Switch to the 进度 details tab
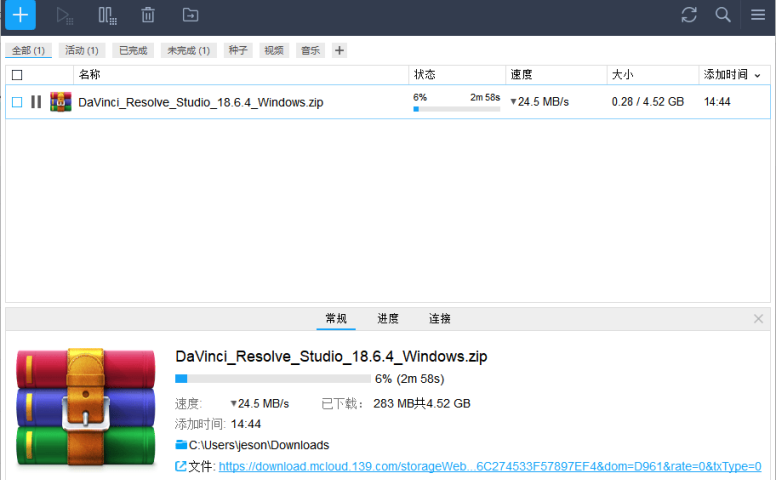Image resolution: width=776 pixels, height=480 pixels. [388, 319]
